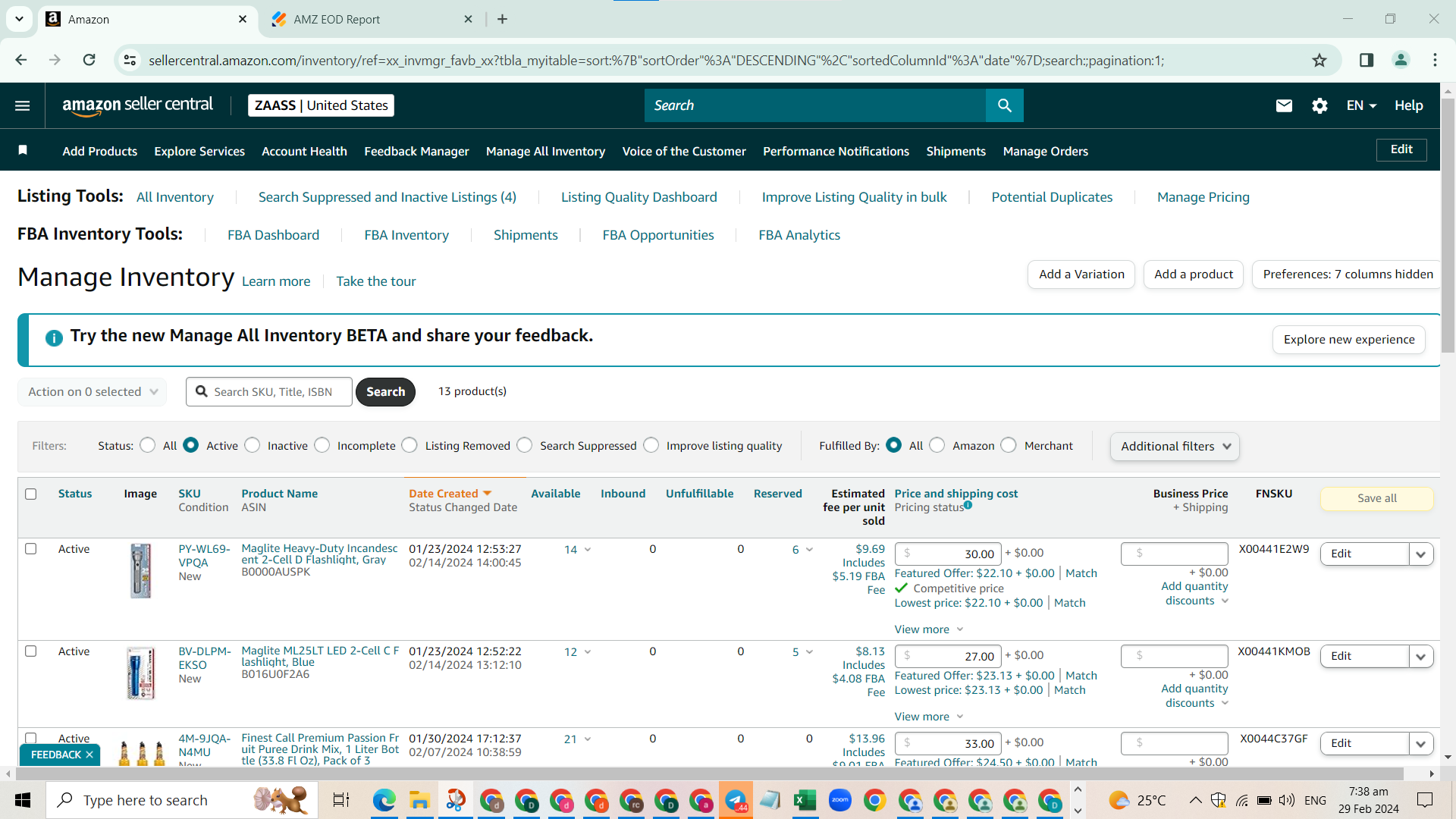Open File Explorer from the taskbar

(419, 800)
